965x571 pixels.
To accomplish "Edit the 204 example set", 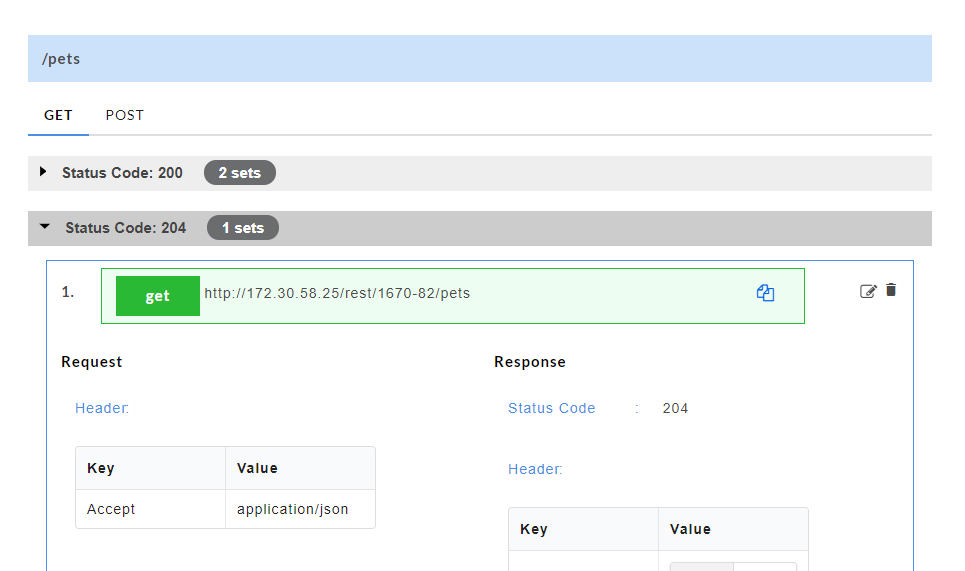I will point(868,291).
